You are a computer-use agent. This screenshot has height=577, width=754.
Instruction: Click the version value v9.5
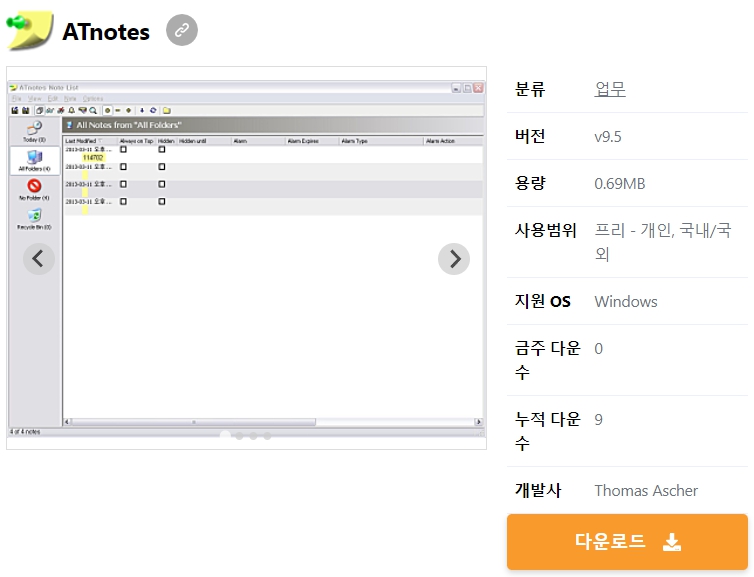coord(608,137)
